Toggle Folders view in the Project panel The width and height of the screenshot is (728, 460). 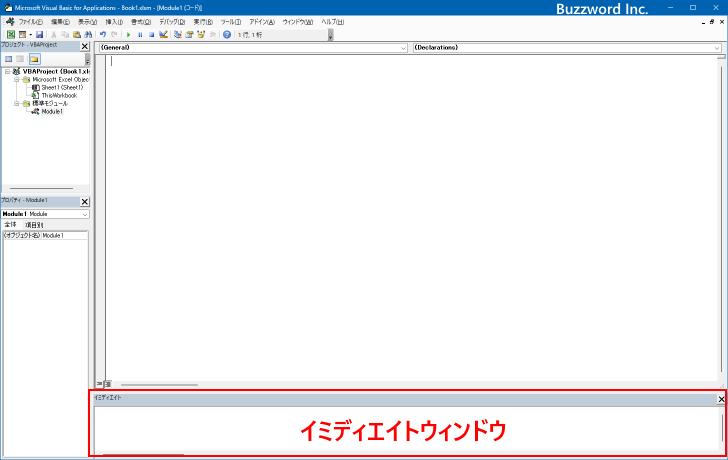click(34, 59)
